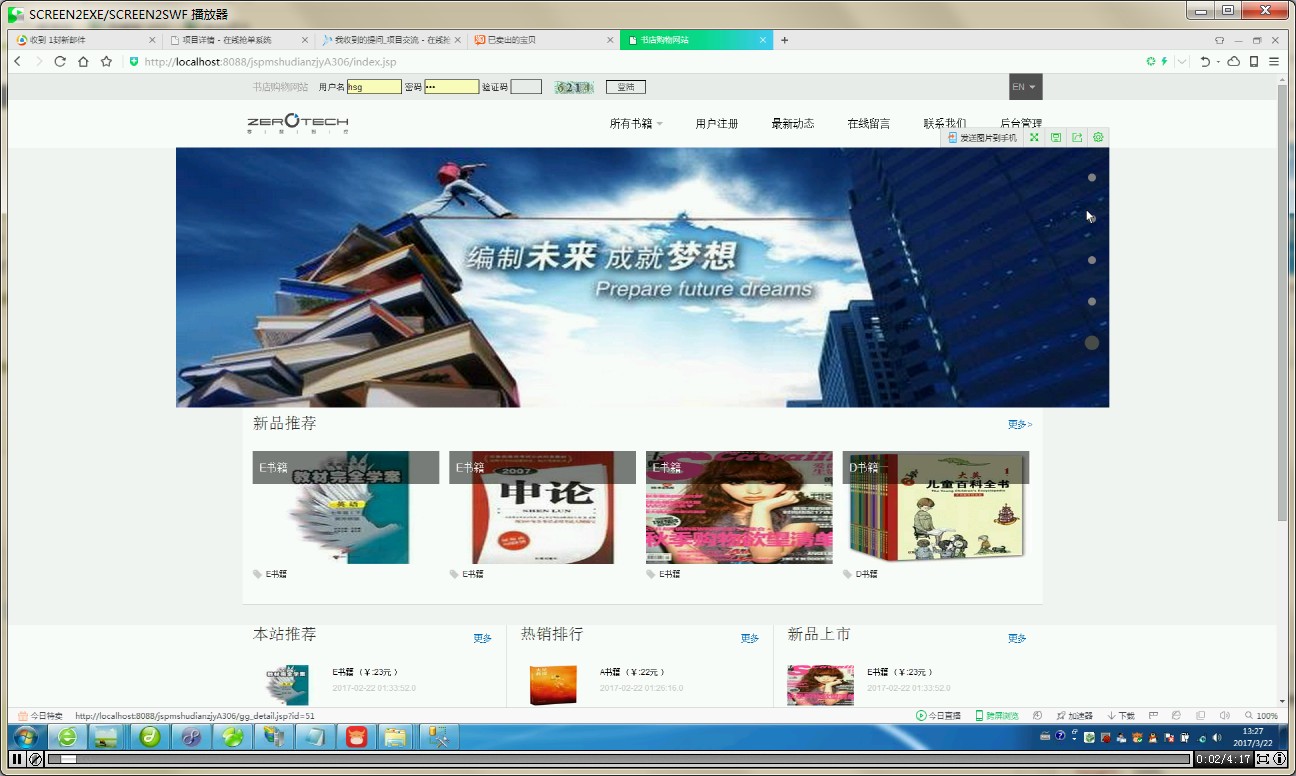
Task: Open the browser home page
Action: coord(83,61)
